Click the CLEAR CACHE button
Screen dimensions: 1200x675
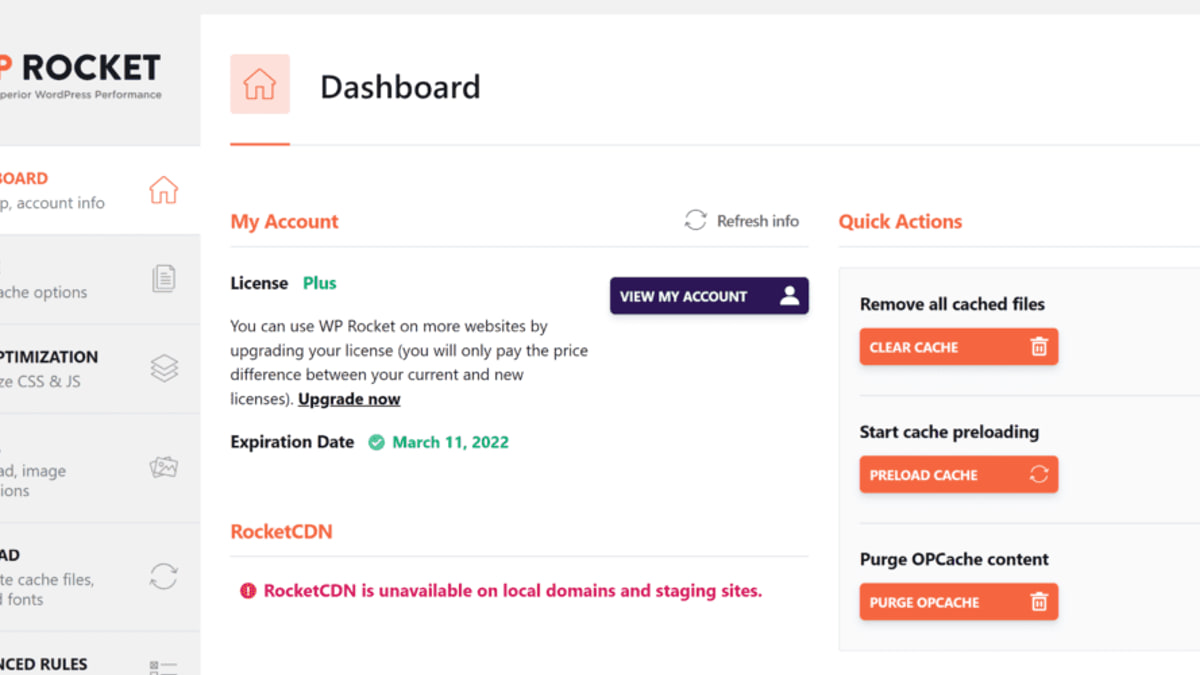(959, 347)
